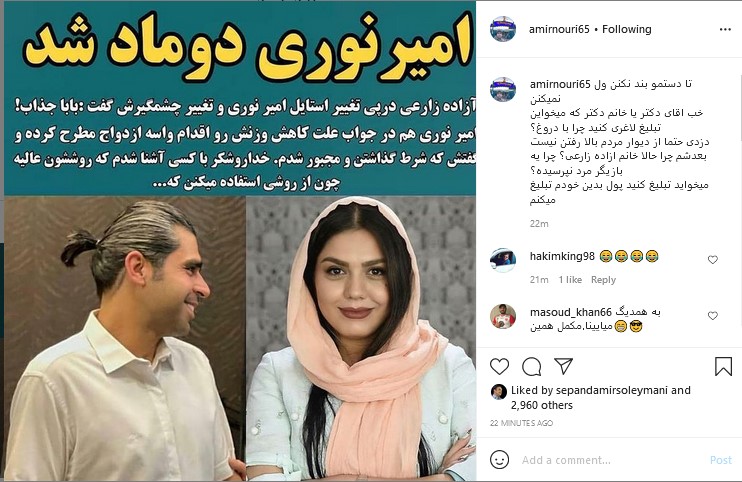Reply to hakimking98's comment

[x=603, y=280]
